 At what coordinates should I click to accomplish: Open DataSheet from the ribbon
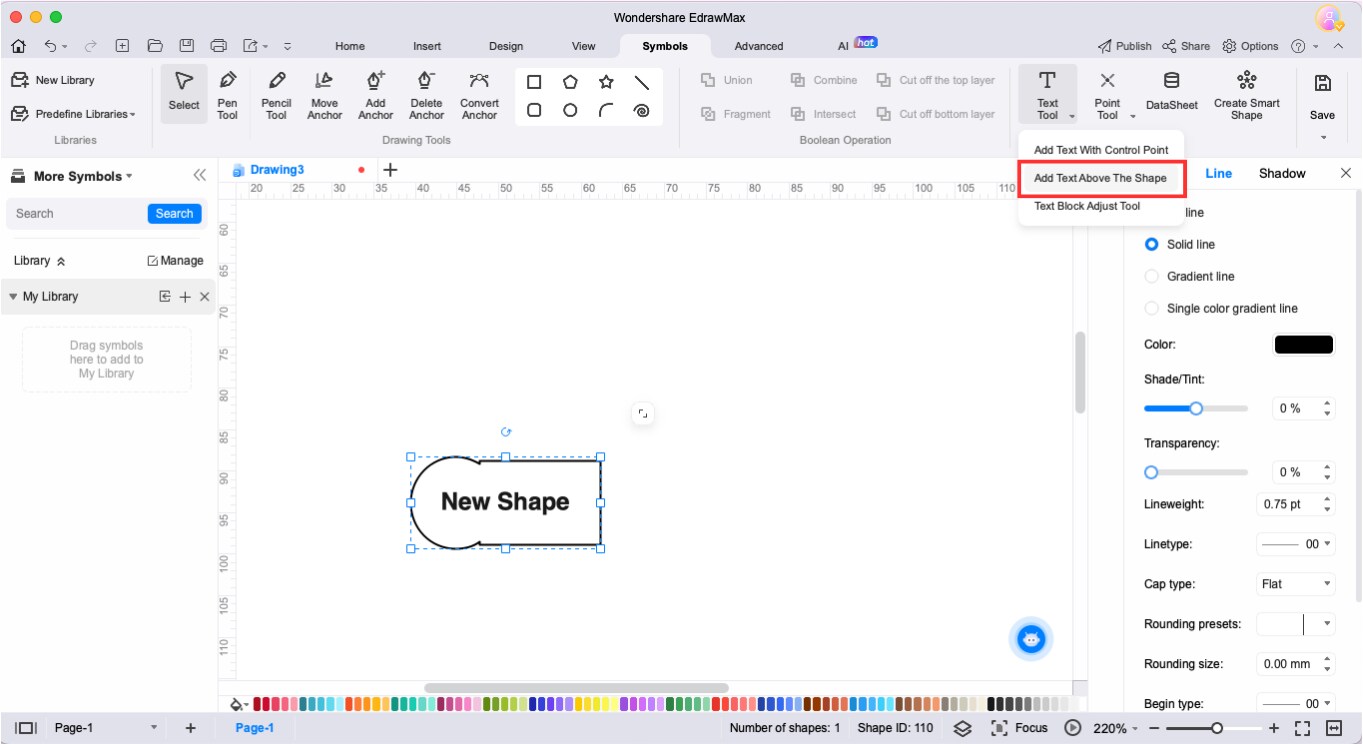coord(1171,90)
